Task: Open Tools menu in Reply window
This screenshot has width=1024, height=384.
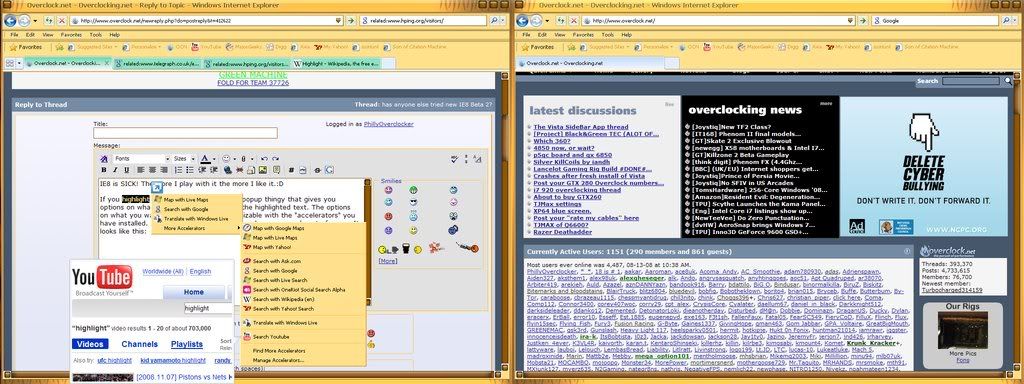Action: [x=95, y=35]
